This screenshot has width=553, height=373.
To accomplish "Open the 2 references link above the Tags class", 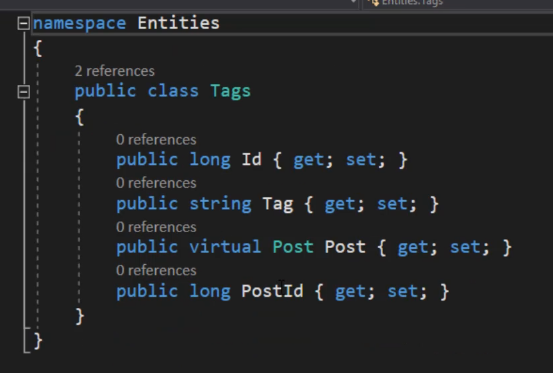I will tap(115, 71).
